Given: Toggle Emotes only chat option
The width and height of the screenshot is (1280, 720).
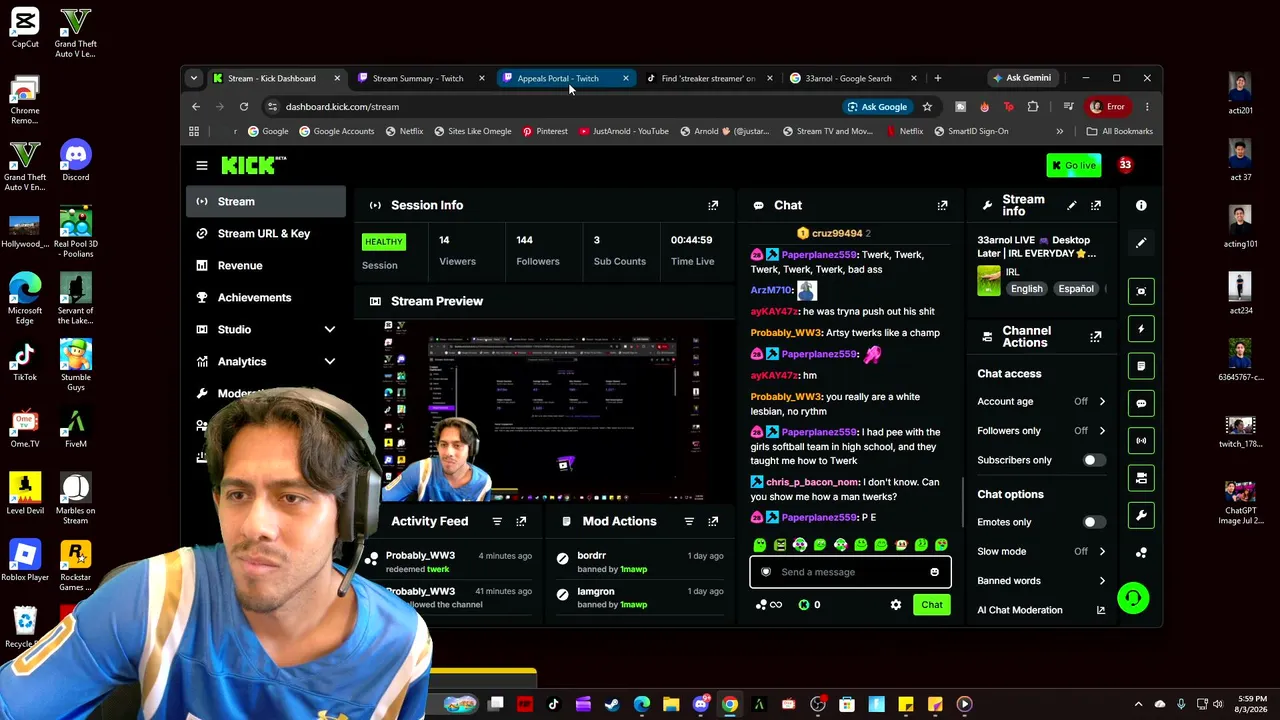Looking at the screenshot, I should point(1094,522).
